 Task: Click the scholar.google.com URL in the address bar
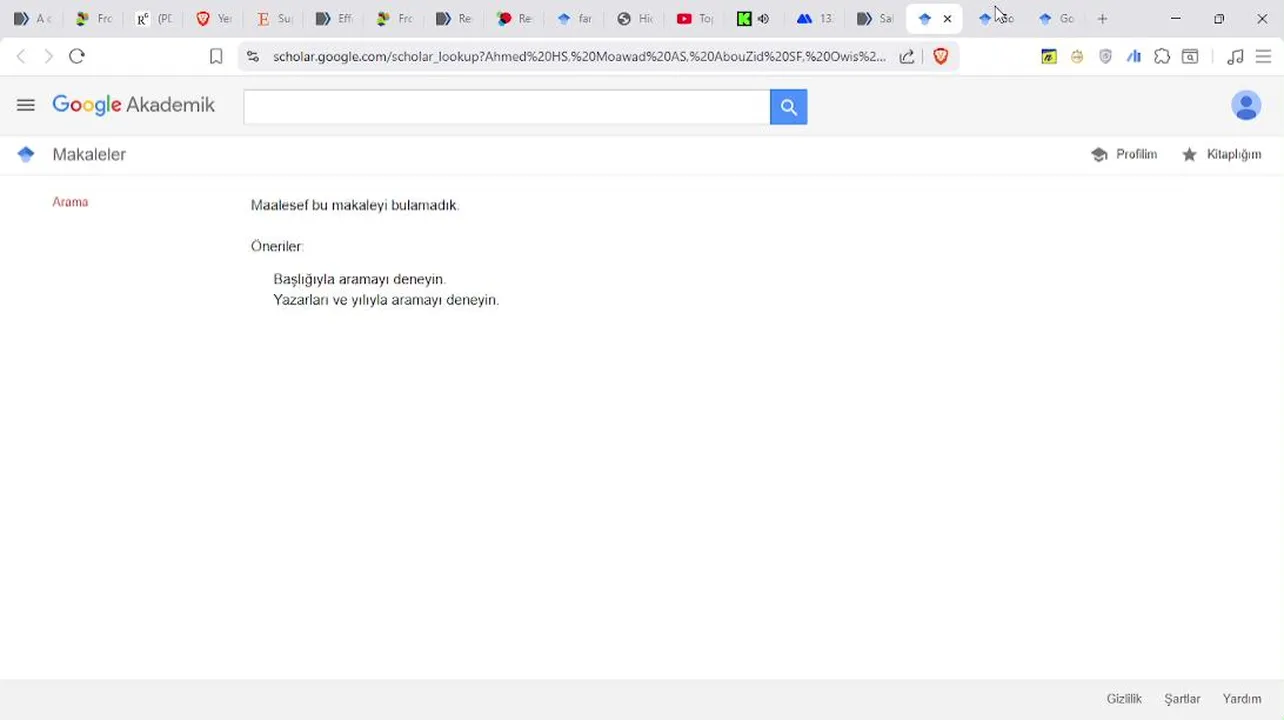[579, 57]
